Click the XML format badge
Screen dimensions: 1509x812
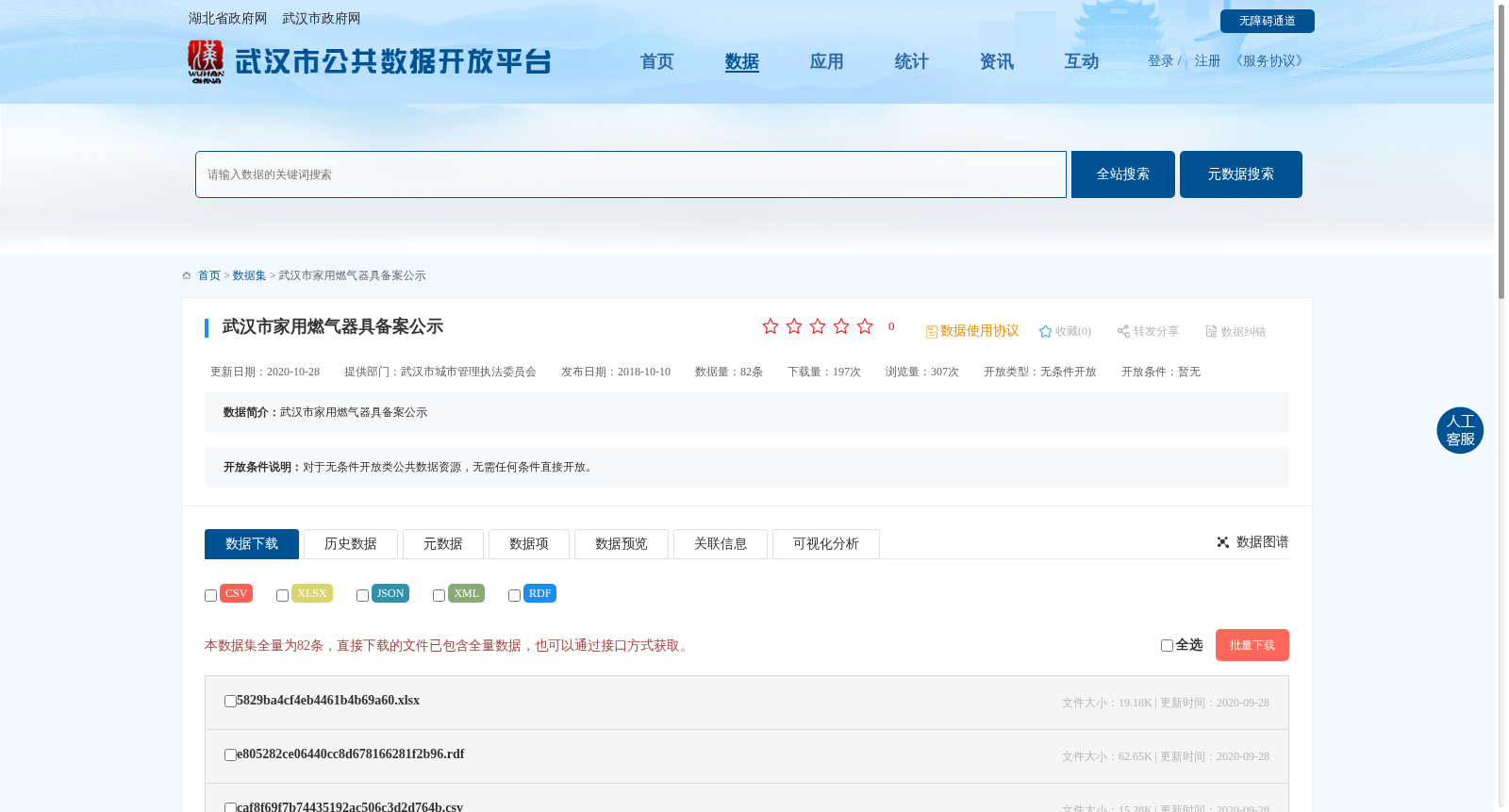click(466, 593)
